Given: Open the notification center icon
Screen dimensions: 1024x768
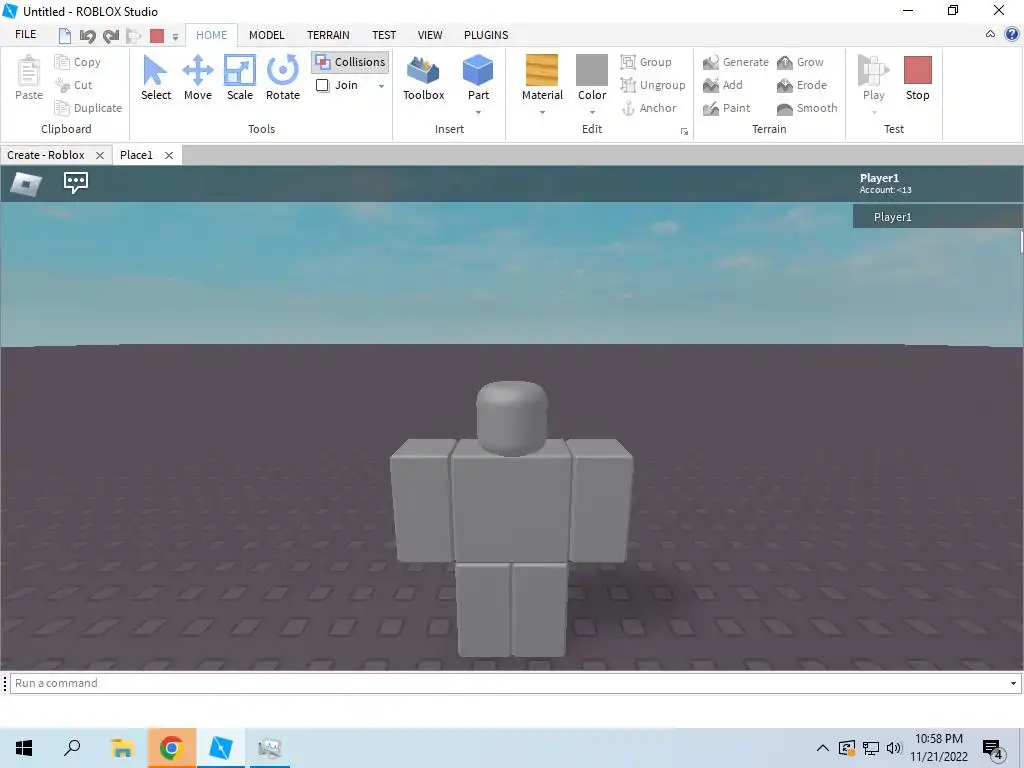Looking at the screenshot, I should (993, 749).
